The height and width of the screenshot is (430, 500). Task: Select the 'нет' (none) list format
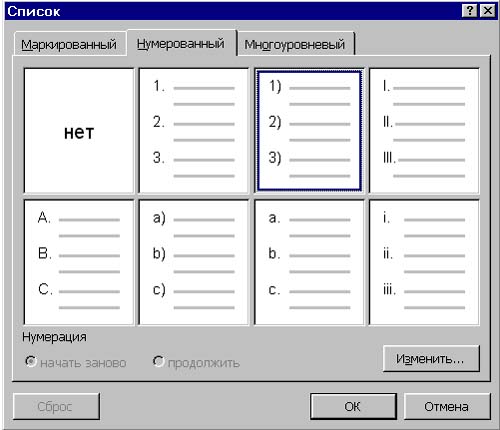[79, 131]
